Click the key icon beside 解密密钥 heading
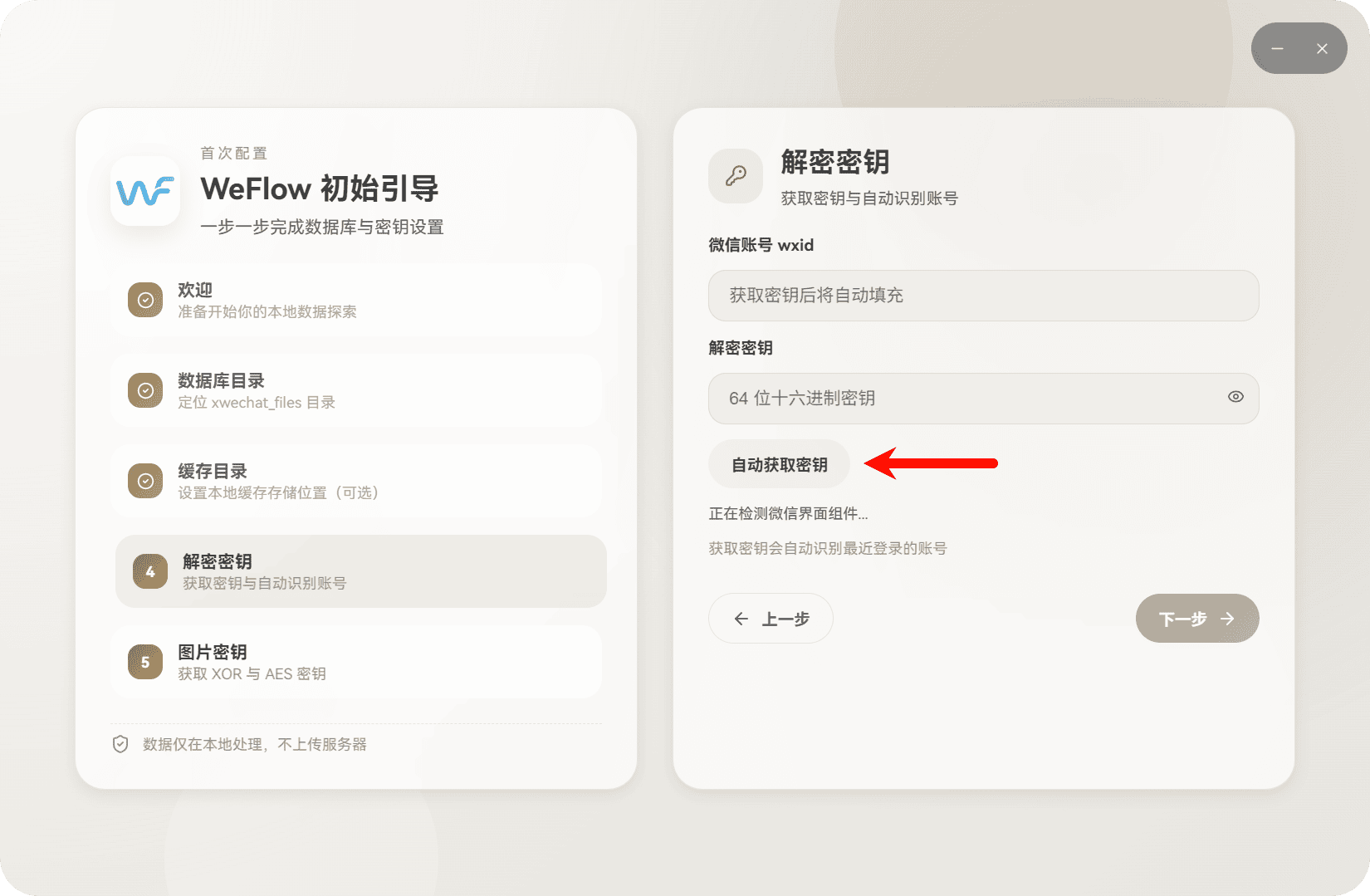 click(x=735, y=176)
